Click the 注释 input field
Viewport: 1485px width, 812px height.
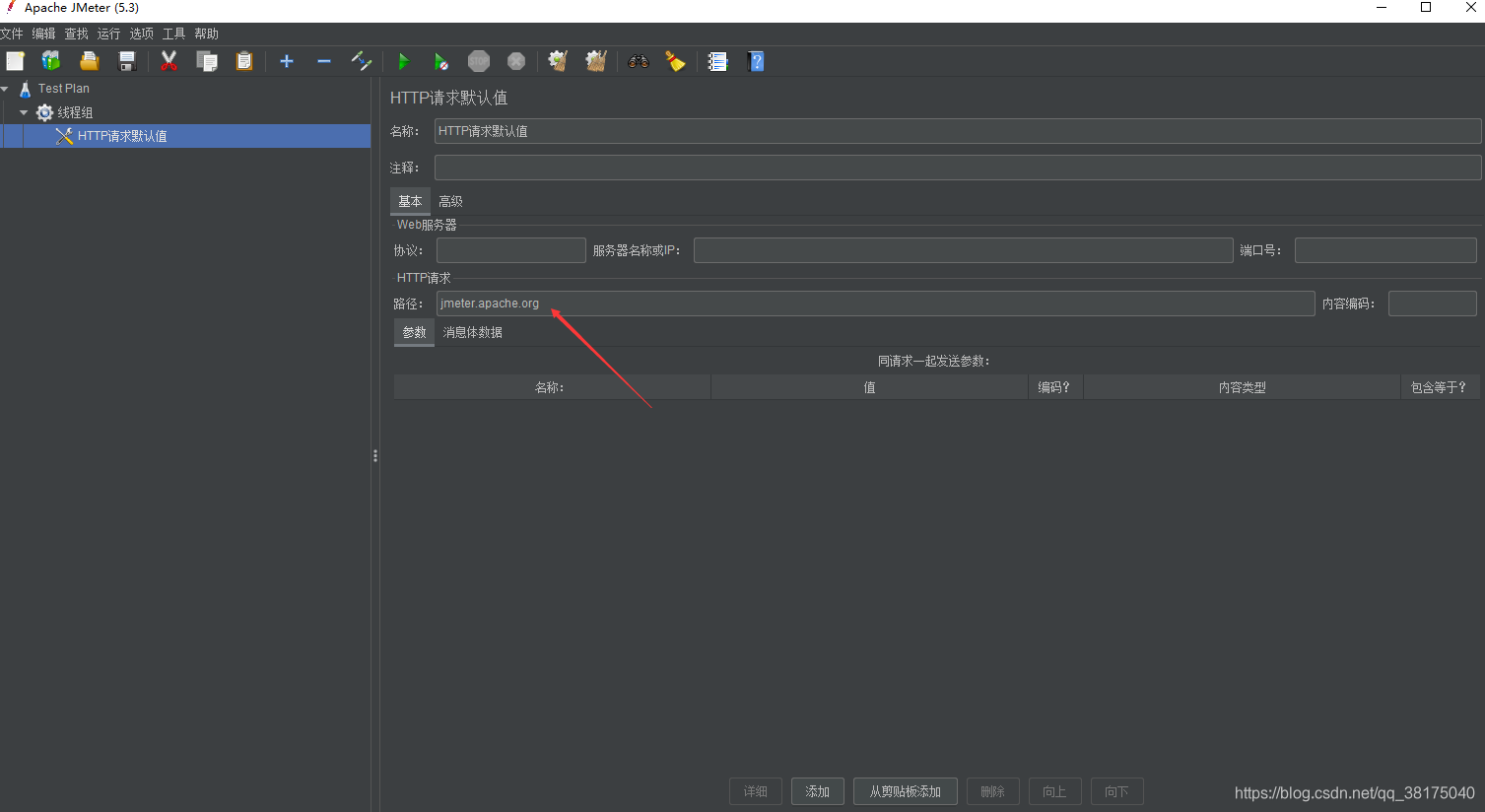pos(958,168)
